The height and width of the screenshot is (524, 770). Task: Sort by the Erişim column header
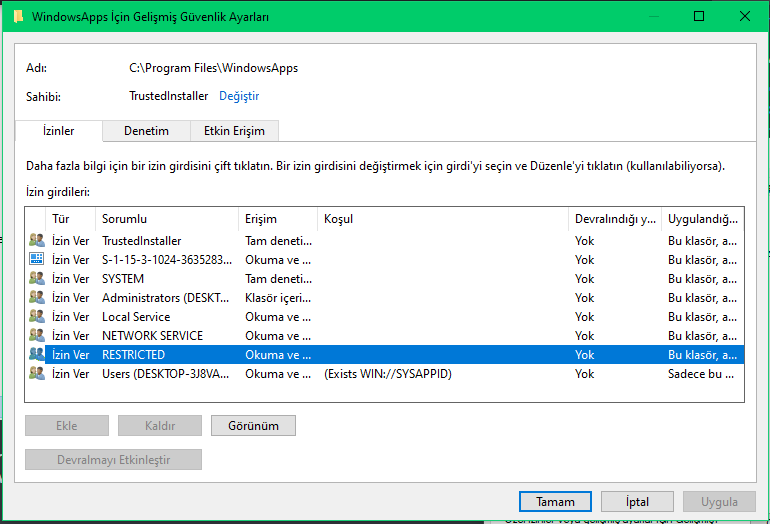tap(278, 219)
